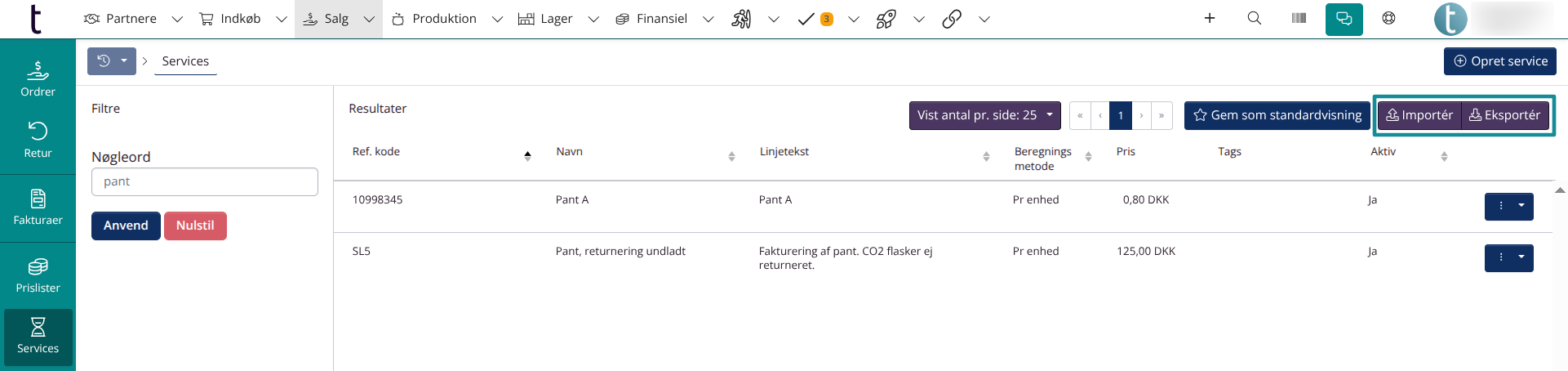Click the search magnifier icon
Viewport: 1568px width, 371px height.
(x=1255, y=18)
